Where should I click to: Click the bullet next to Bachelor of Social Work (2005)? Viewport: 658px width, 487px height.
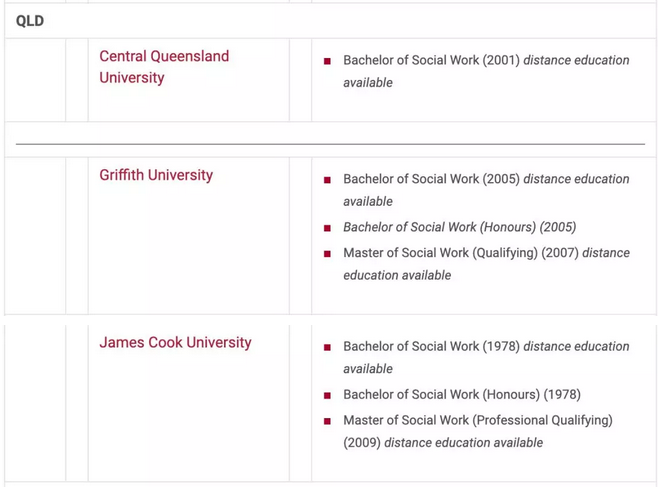click(327, 180)
